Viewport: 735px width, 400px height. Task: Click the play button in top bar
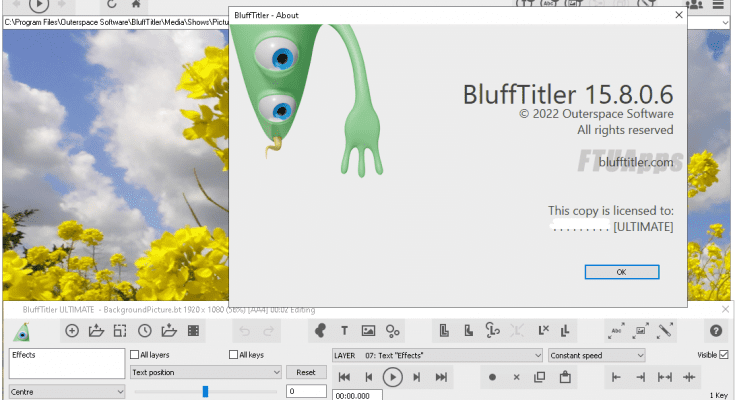click(39, 5)
